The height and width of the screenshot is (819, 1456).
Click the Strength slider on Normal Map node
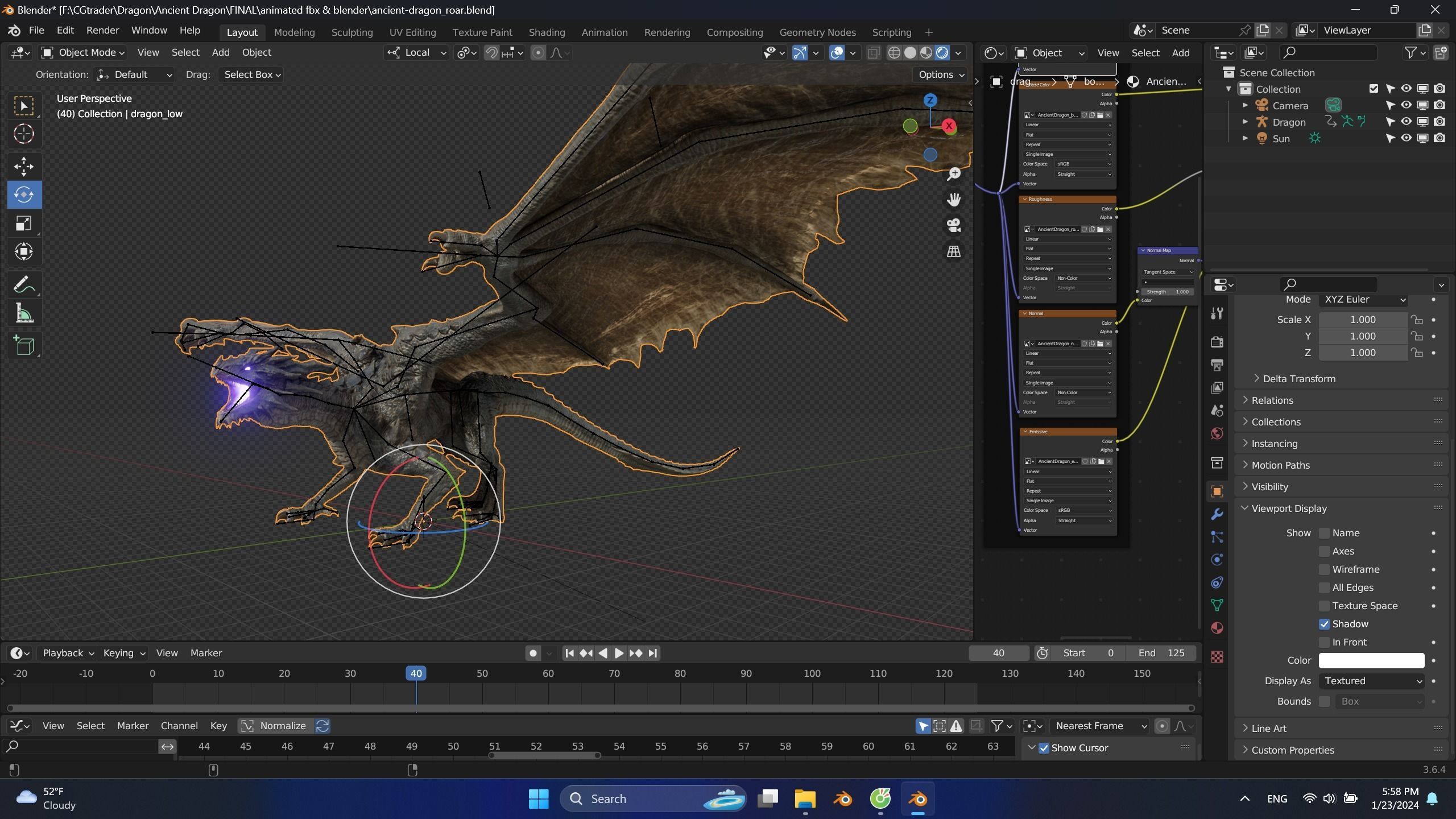tap(1168, 292)
